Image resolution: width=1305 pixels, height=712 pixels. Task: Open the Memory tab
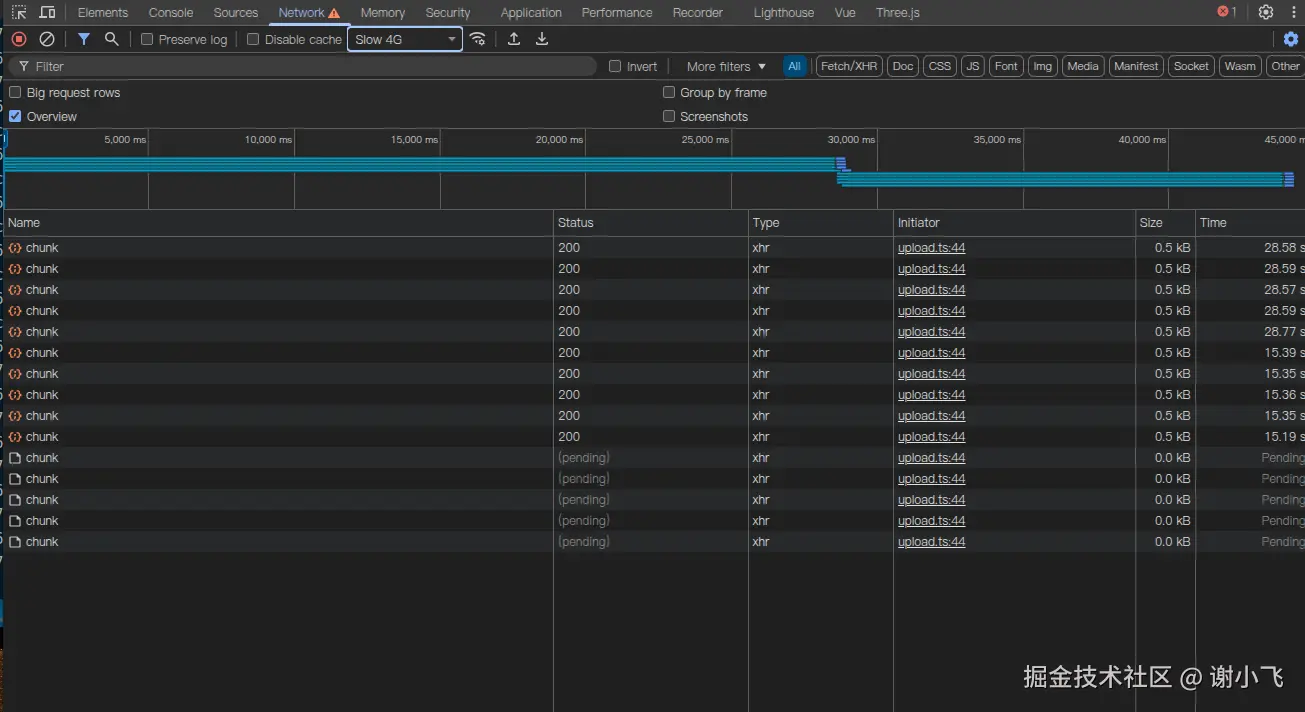383,13
